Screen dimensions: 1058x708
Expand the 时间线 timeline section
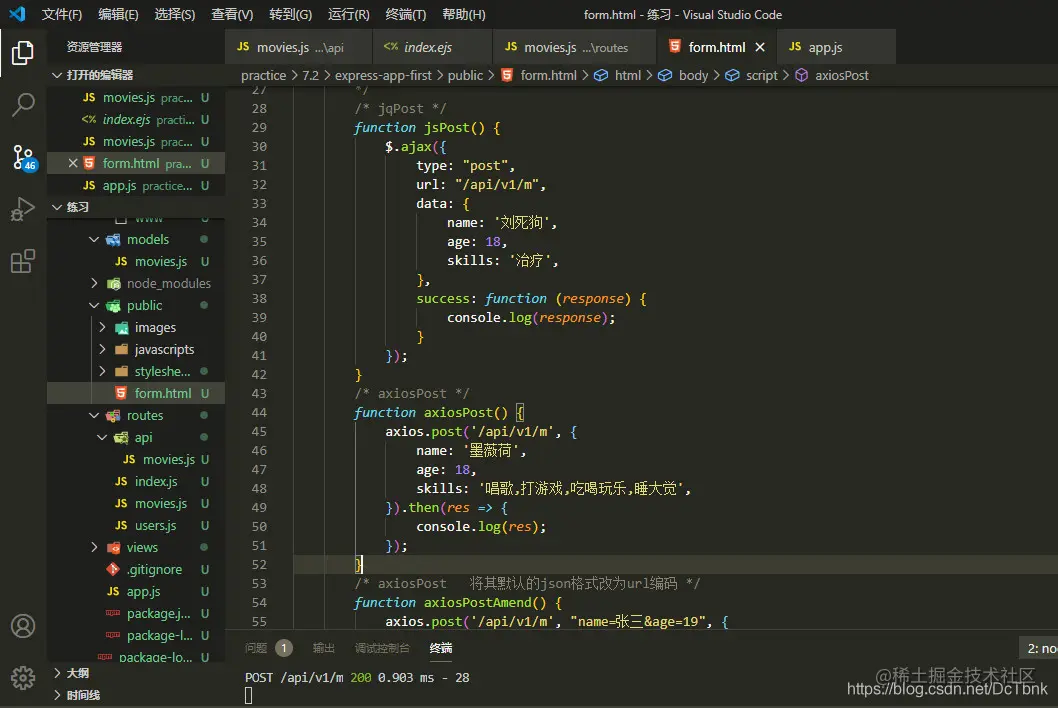pos(136,695)
